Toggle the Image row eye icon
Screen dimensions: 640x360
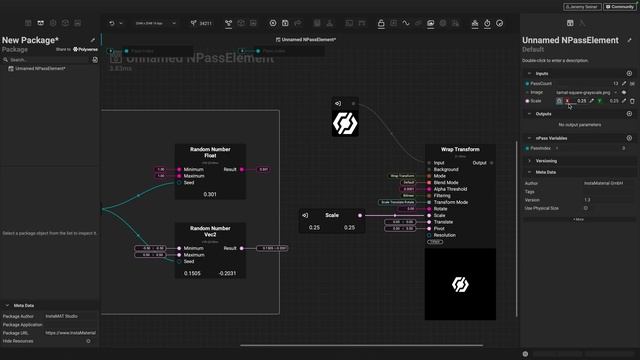(624, 93)
